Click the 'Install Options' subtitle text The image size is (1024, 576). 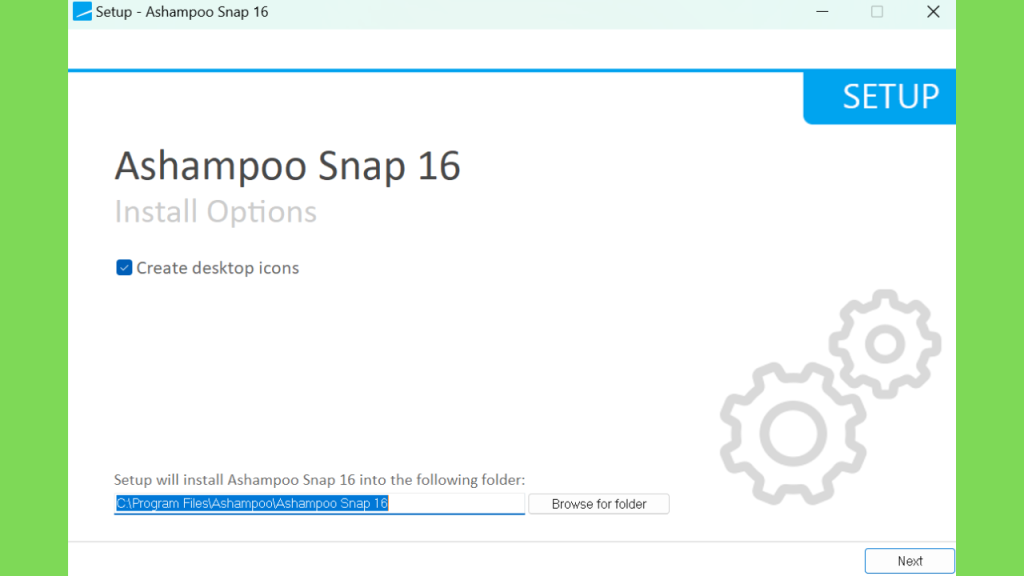click(216, 212)
